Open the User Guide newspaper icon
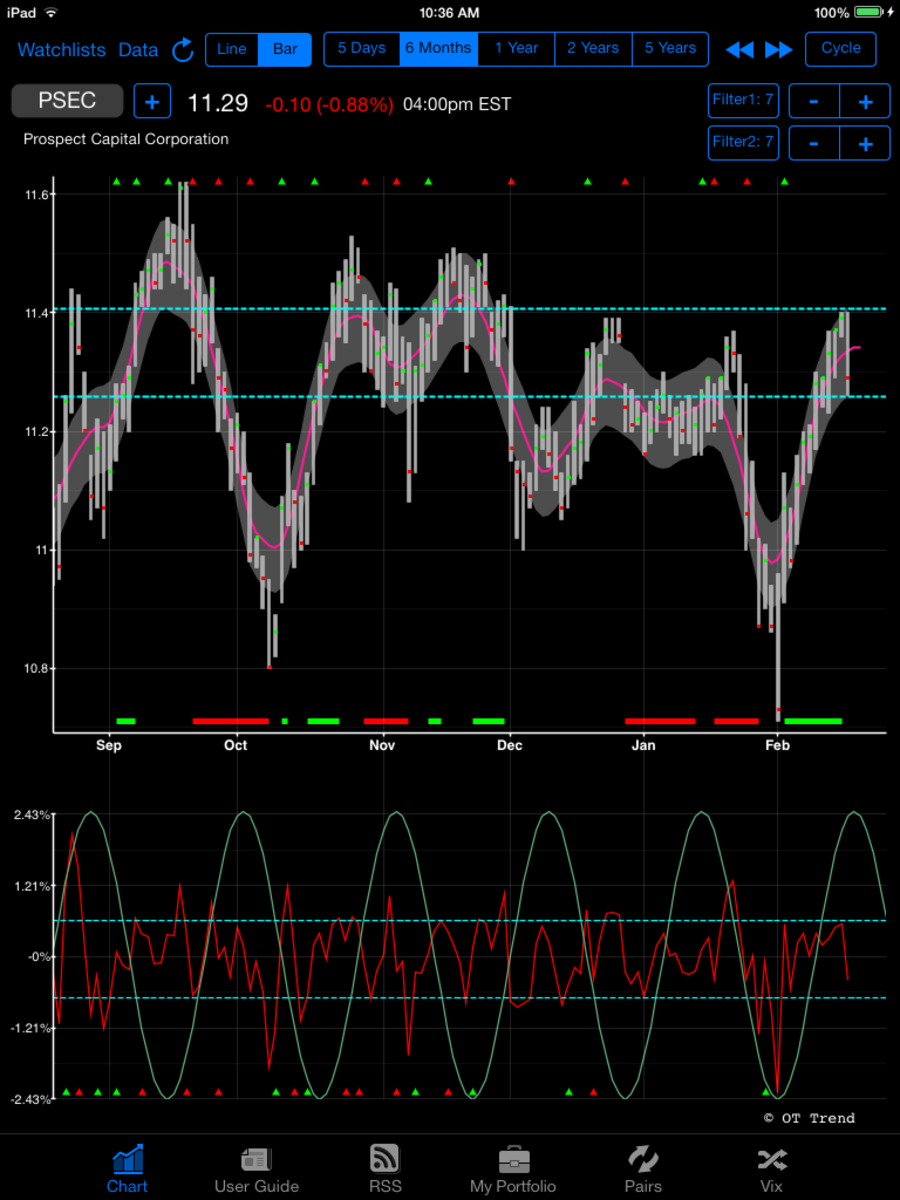900x1200 pixels. (x=256, y=1160)
